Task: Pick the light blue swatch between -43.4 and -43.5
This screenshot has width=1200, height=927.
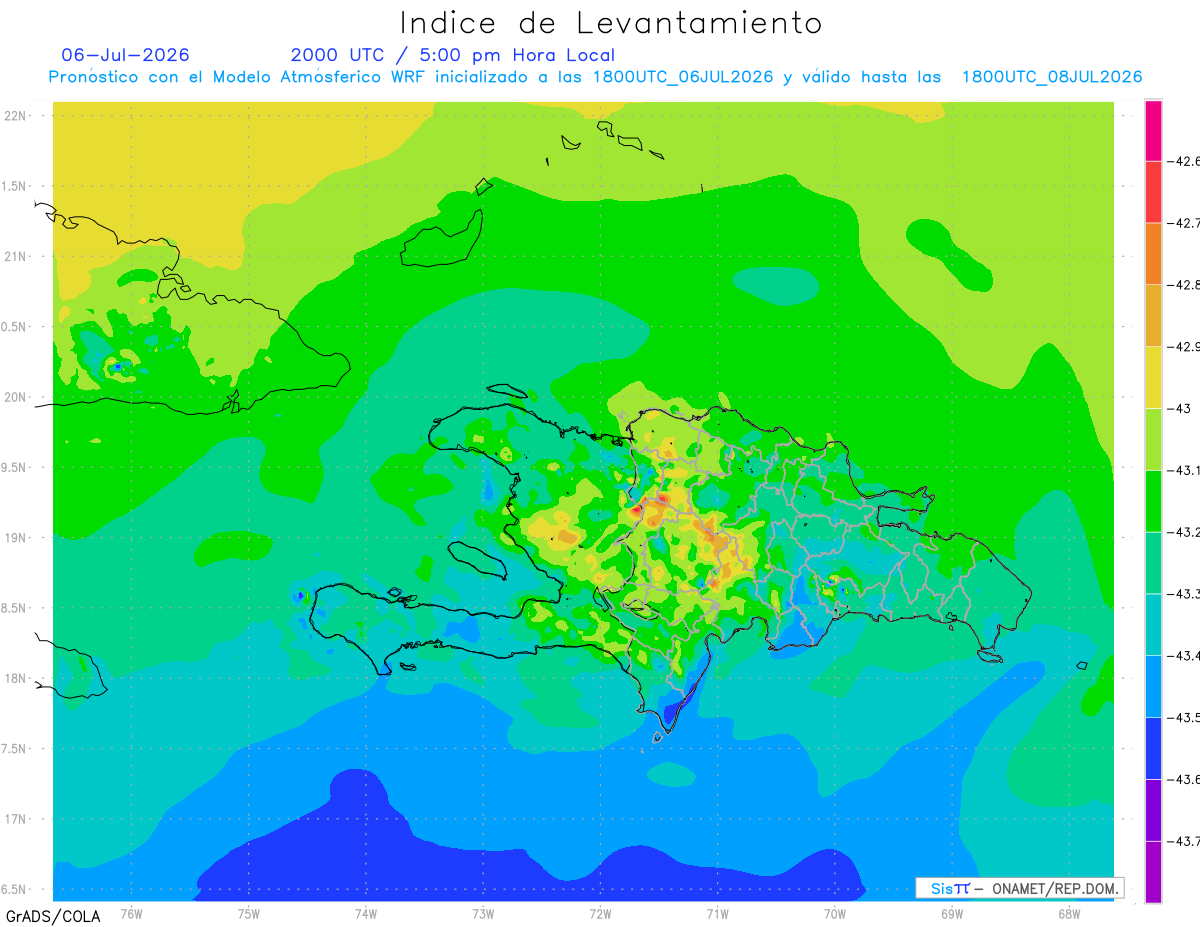Action: [1153, 687]
